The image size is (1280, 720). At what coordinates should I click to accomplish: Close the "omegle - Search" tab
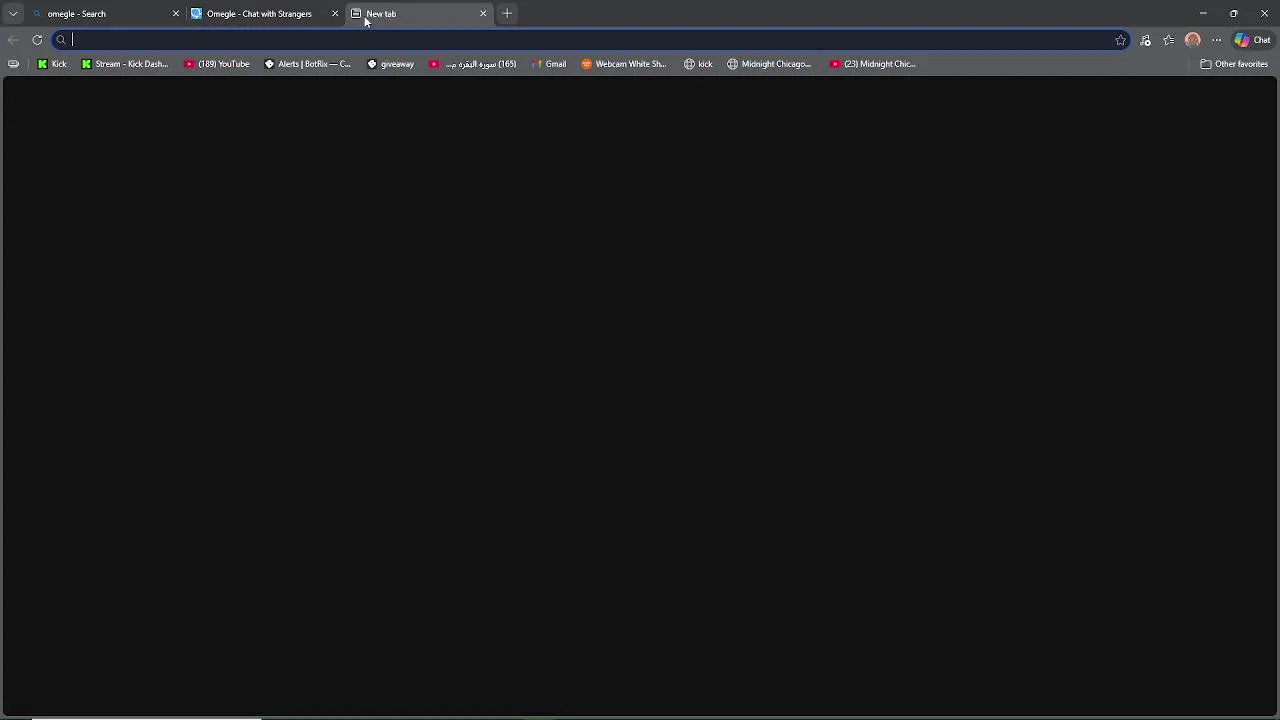176,14
